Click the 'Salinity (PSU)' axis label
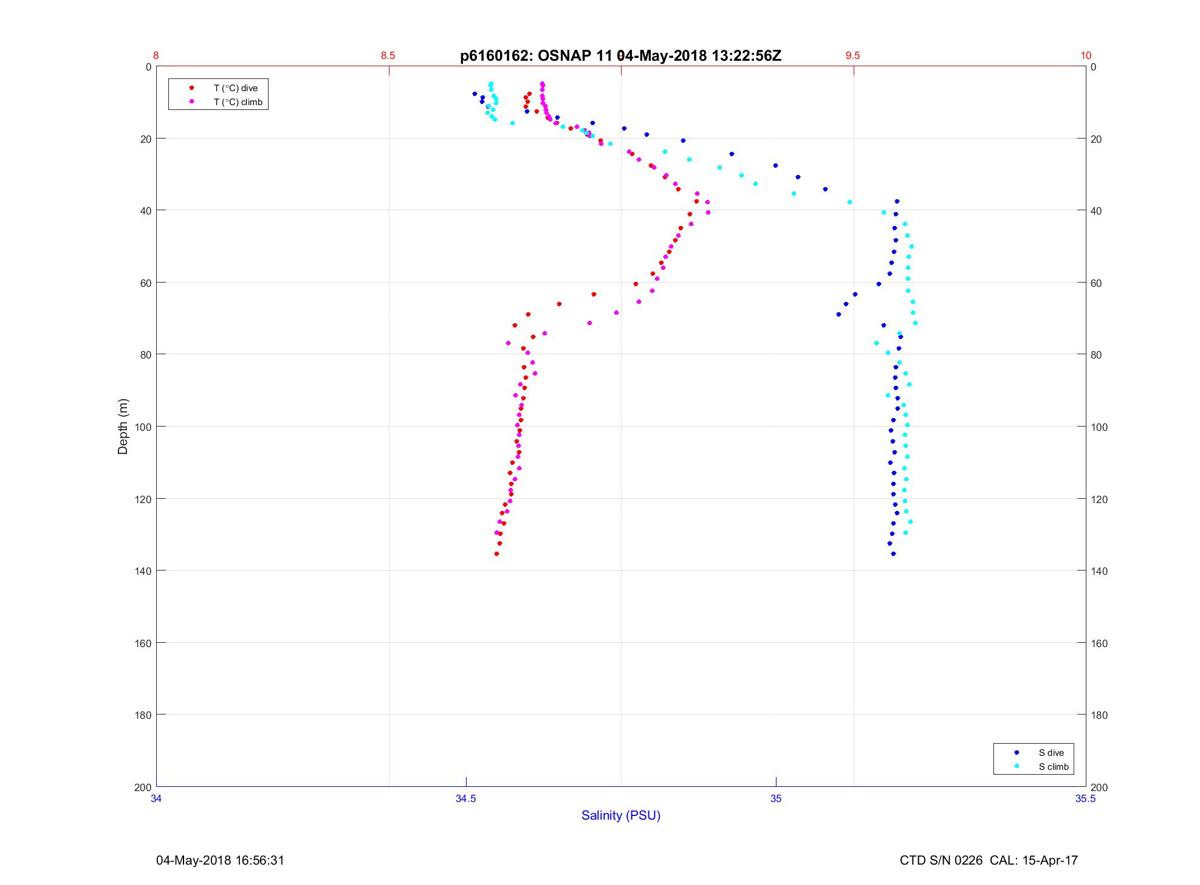 (621, 816)
